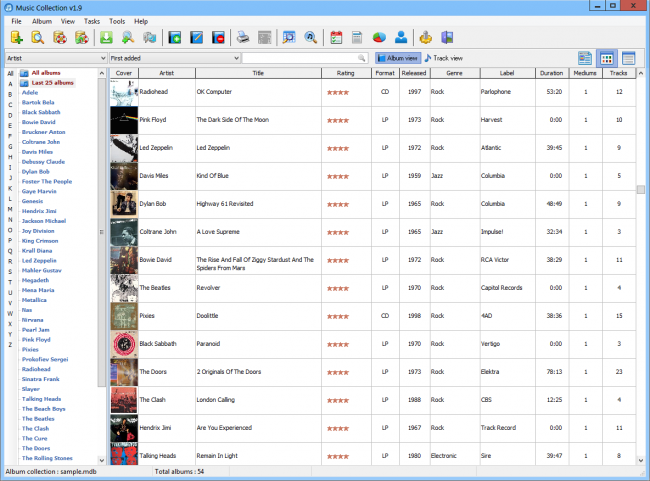Open the Tools menu
Screen dimensions: 650x481
pyautogui.click(x=117, y=21)
